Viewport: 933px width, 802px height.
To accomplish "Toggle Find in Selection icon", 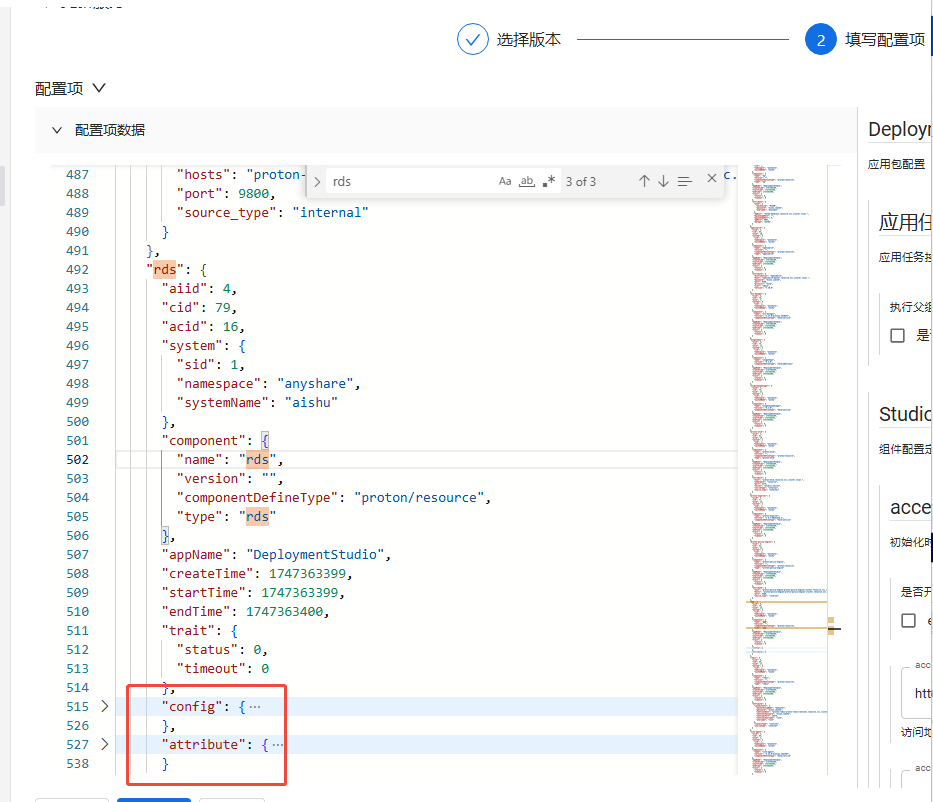I will (685, 181).
